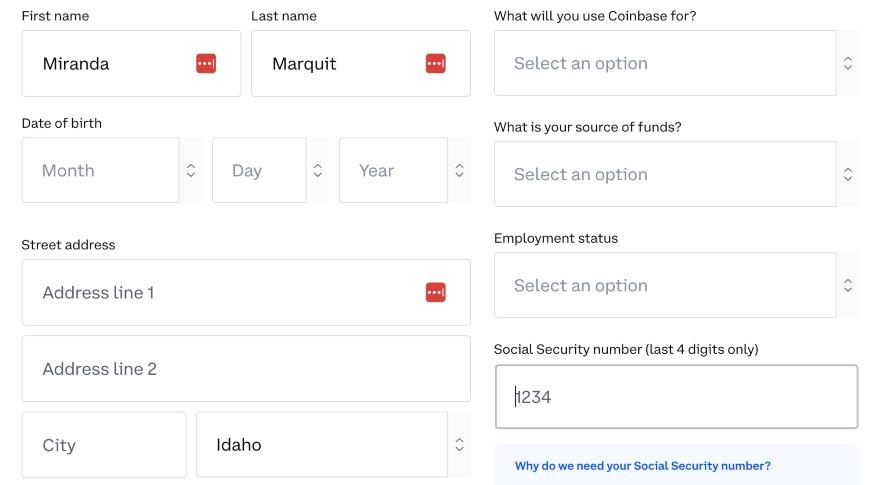
Task: Click into the Address line 2 field
Action: [x=246, y=369]
